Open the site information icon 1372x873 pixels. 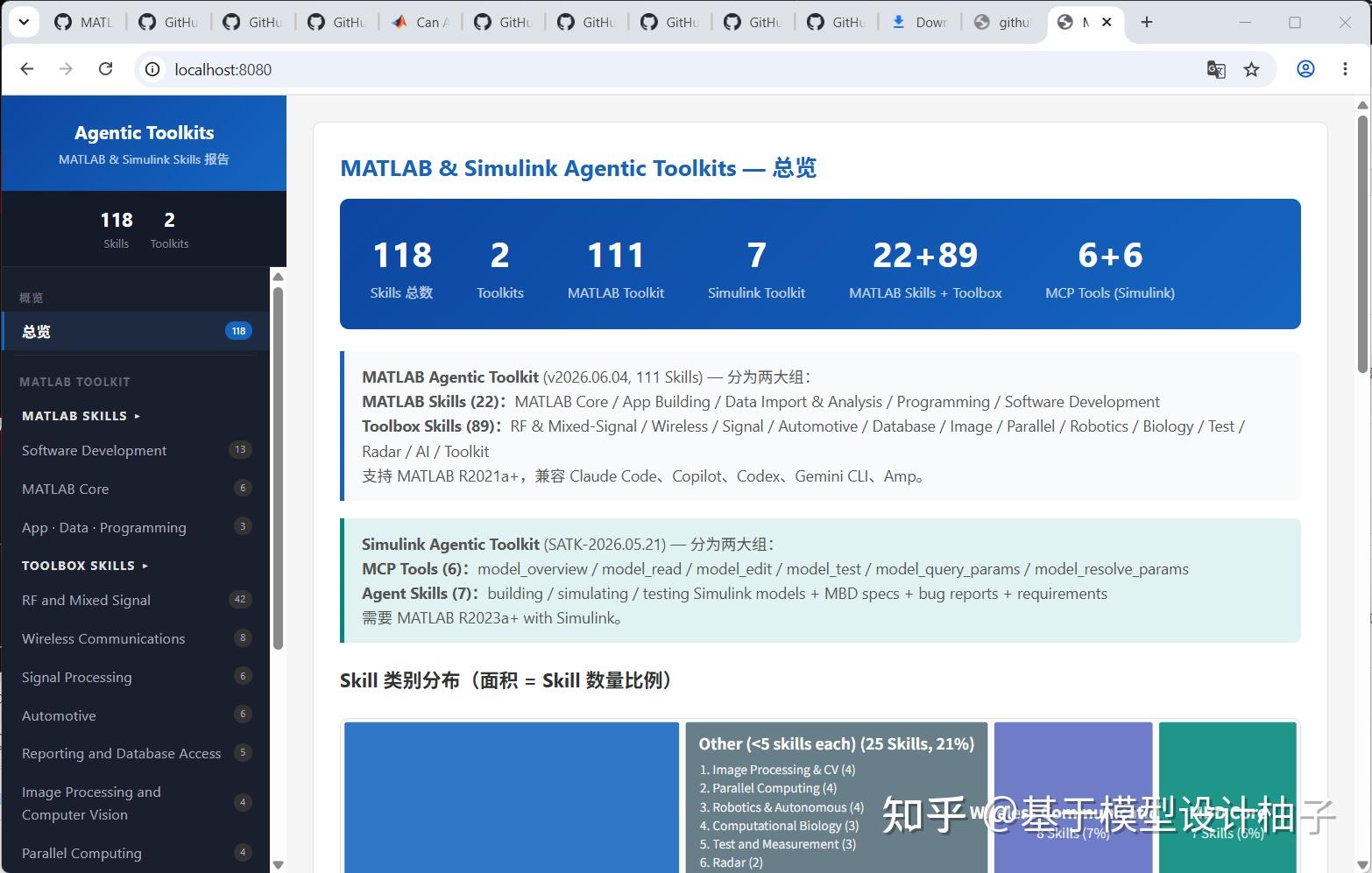tap(152, 69)
